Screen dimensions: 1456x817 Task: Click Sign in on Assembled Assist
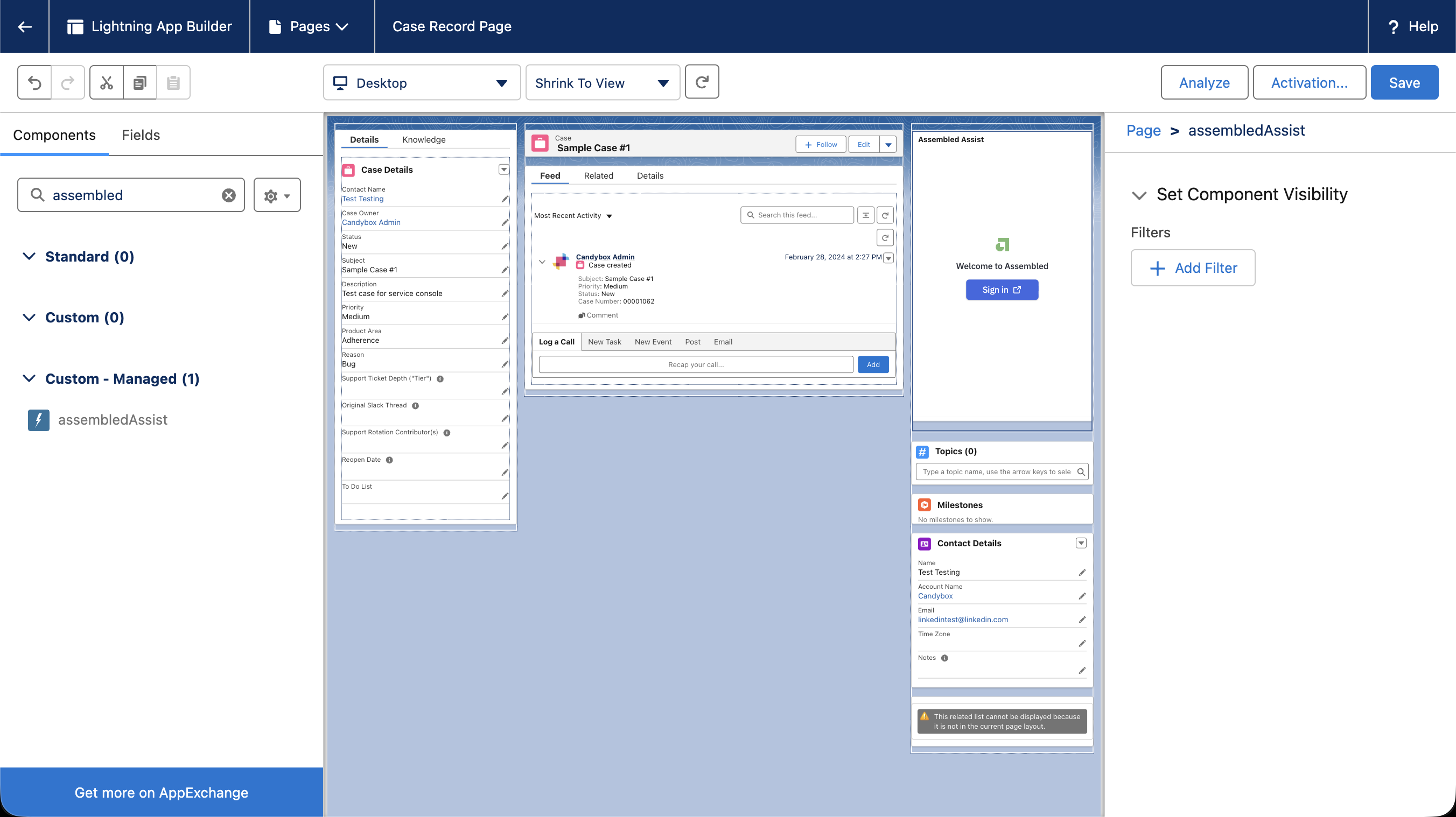(1002, 290)
